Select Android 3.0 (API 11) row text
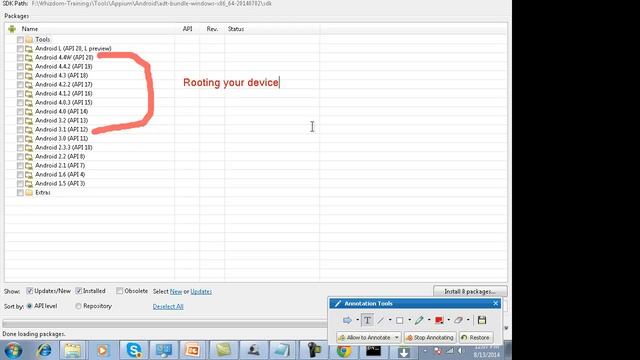 coord(62,138)
